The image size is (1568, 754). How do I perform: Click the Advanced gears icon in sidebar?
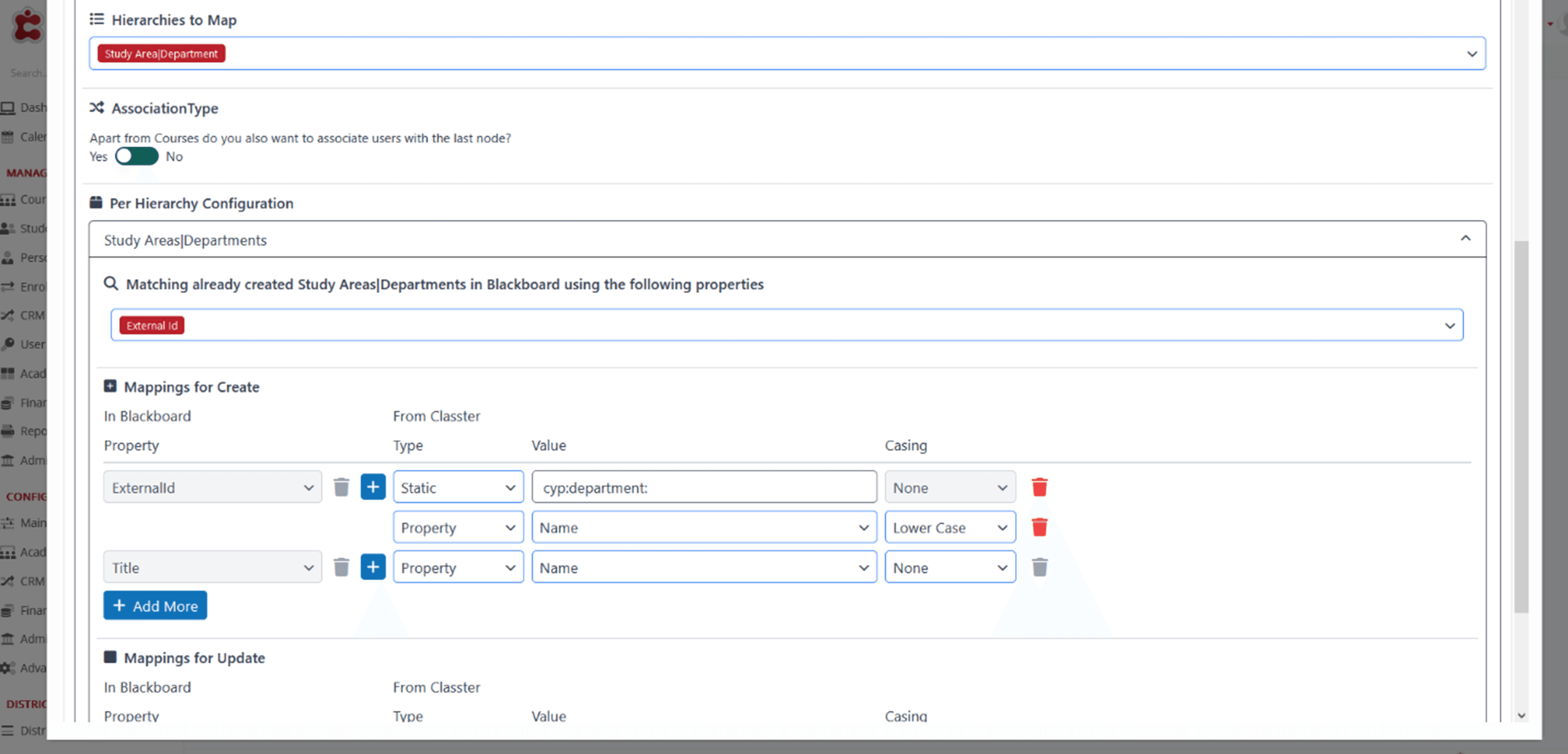click(8, 668)
